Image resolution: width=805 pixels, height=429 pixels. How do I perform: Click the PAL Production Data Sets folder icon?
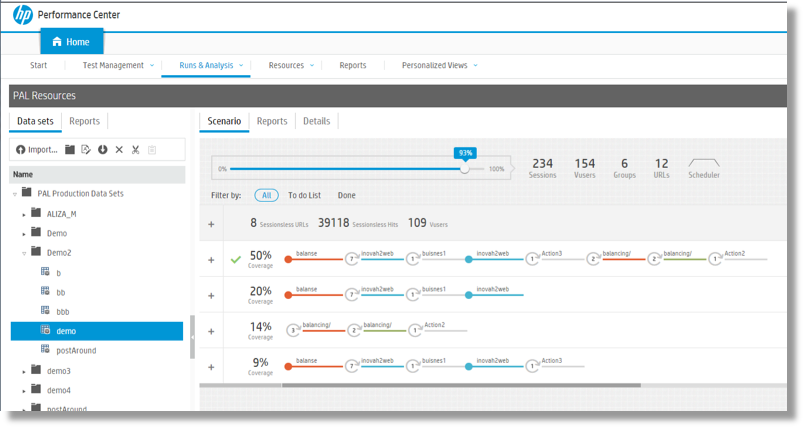click(x=27, y=192)
